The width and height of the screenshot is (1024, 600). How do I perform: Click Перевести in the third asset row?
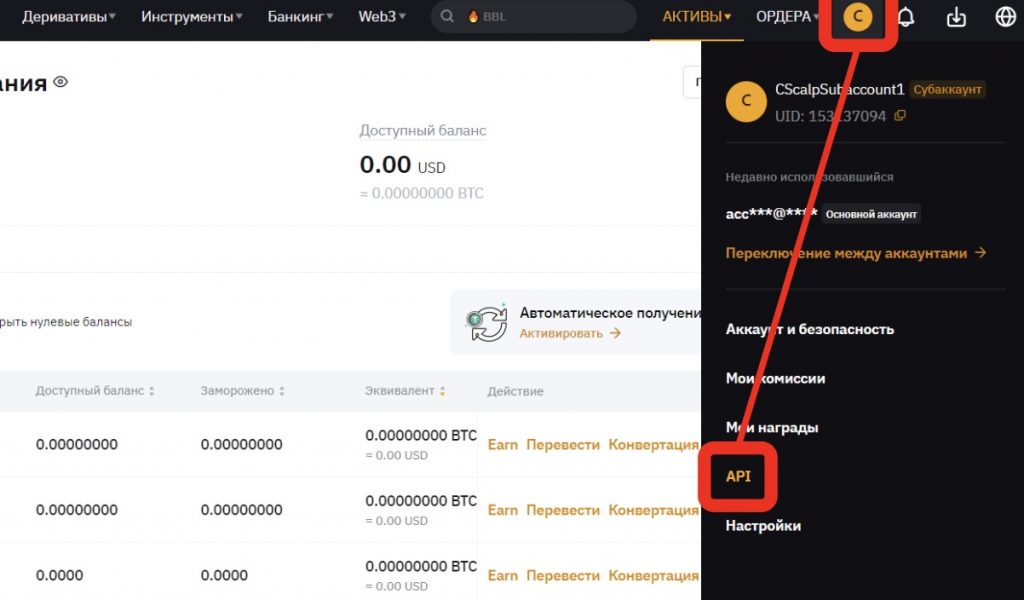(x=562, y=575)
